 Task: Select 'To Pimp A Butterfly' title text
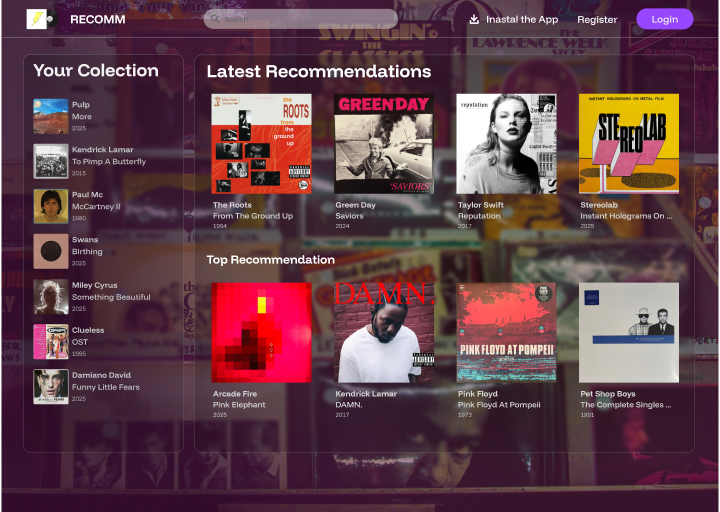pos(109,162)
